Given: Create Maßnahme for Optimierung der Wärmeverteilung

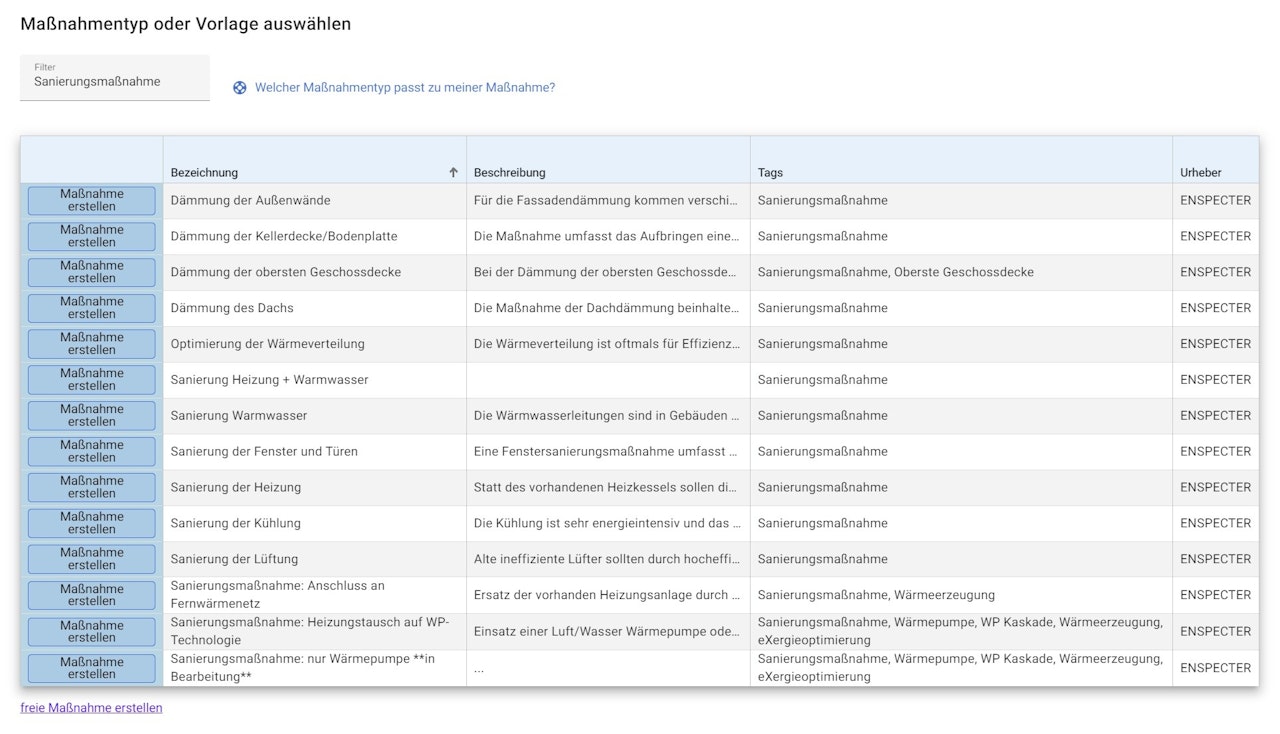Looking at the screenshot, I should coord(92,344).
